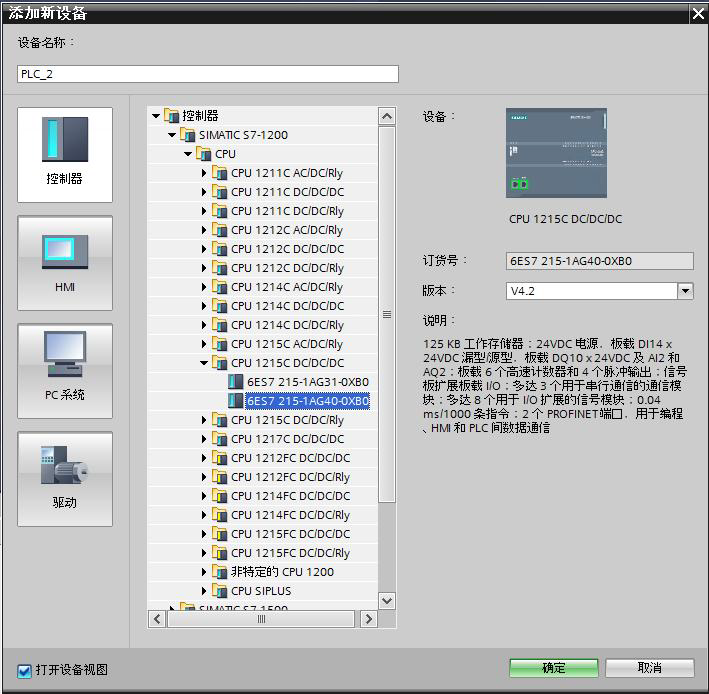
Task: Choose the 驱动 (Drives) device category
Action: (x=65, y=479)
